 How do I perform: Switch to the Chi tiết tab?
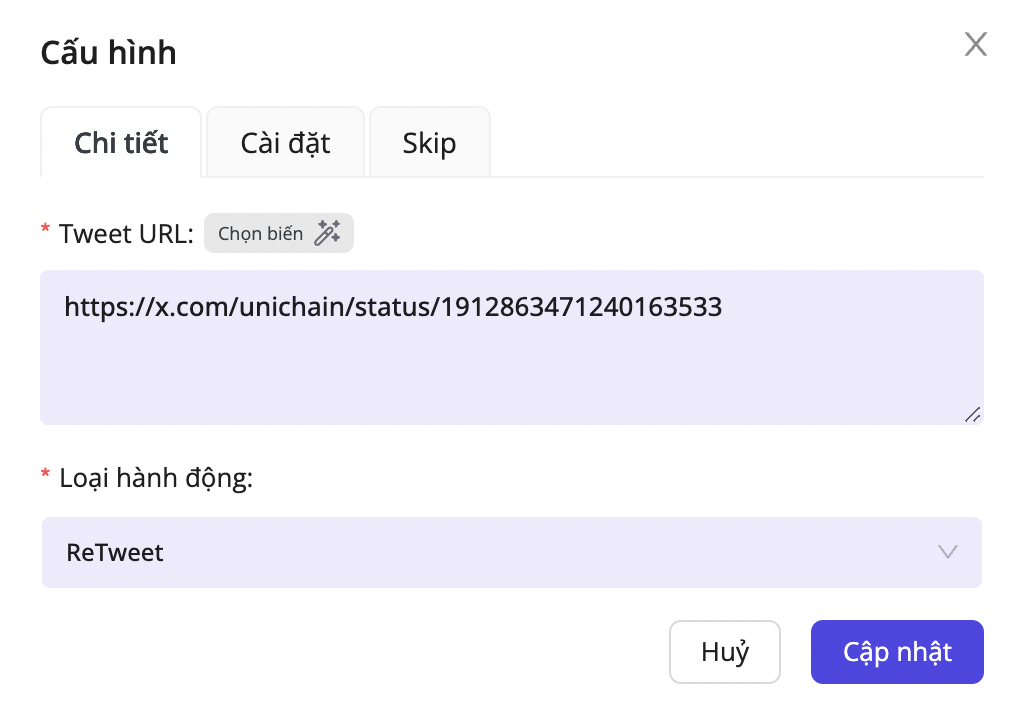coord(121,143)
